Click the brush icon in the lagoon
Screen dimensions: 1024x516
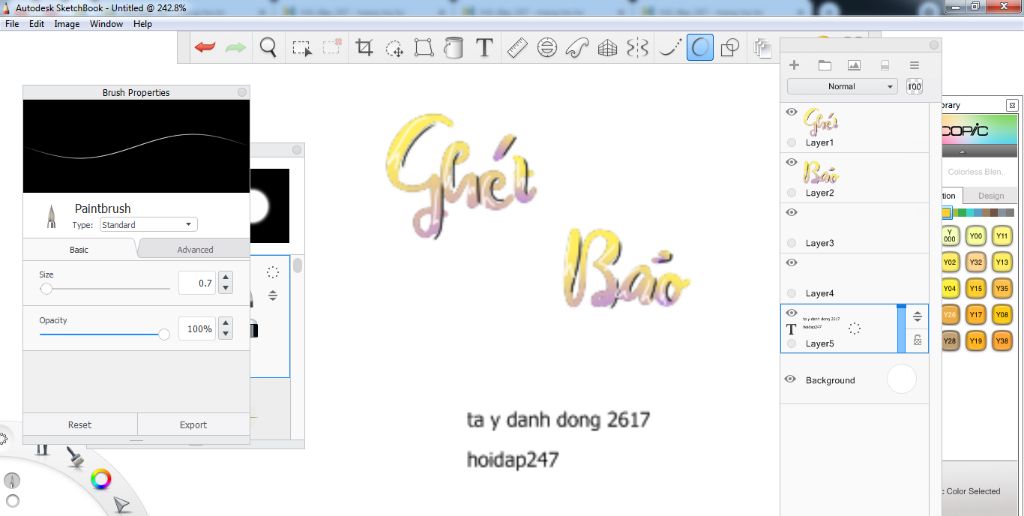tap(75, 457)
